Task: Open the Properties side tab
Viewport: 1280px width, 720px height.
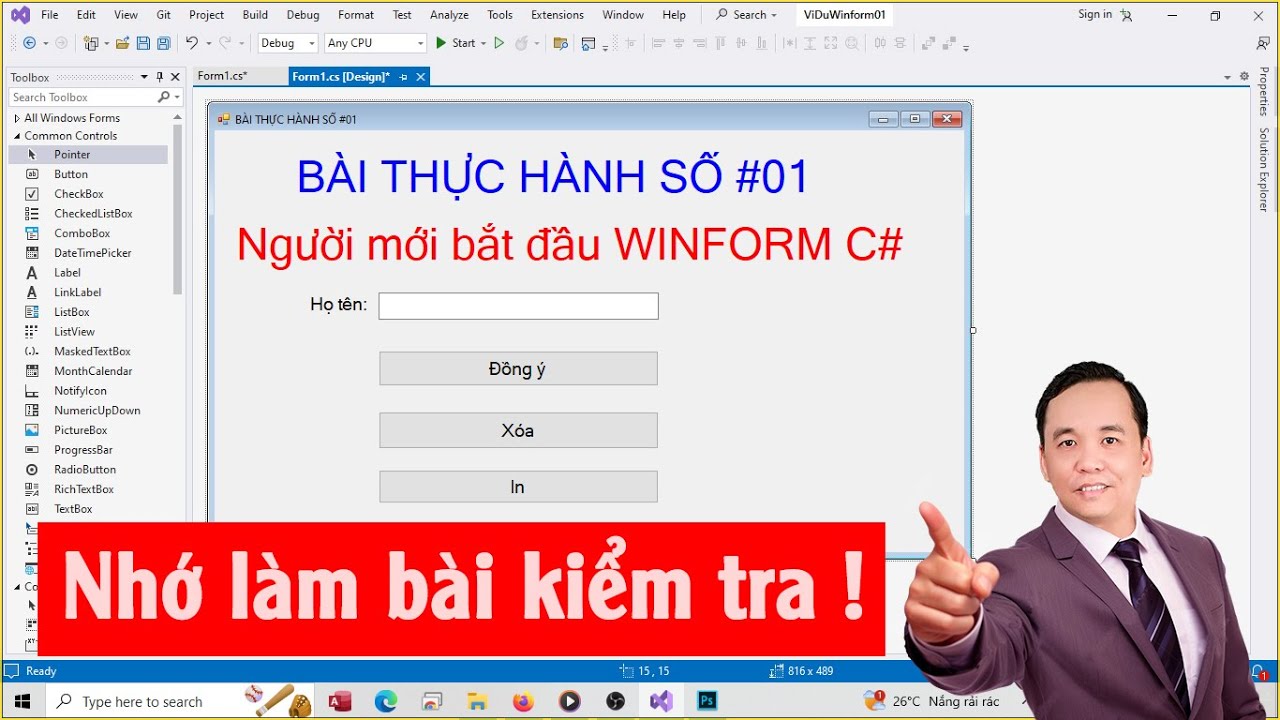Action: 1264,92
